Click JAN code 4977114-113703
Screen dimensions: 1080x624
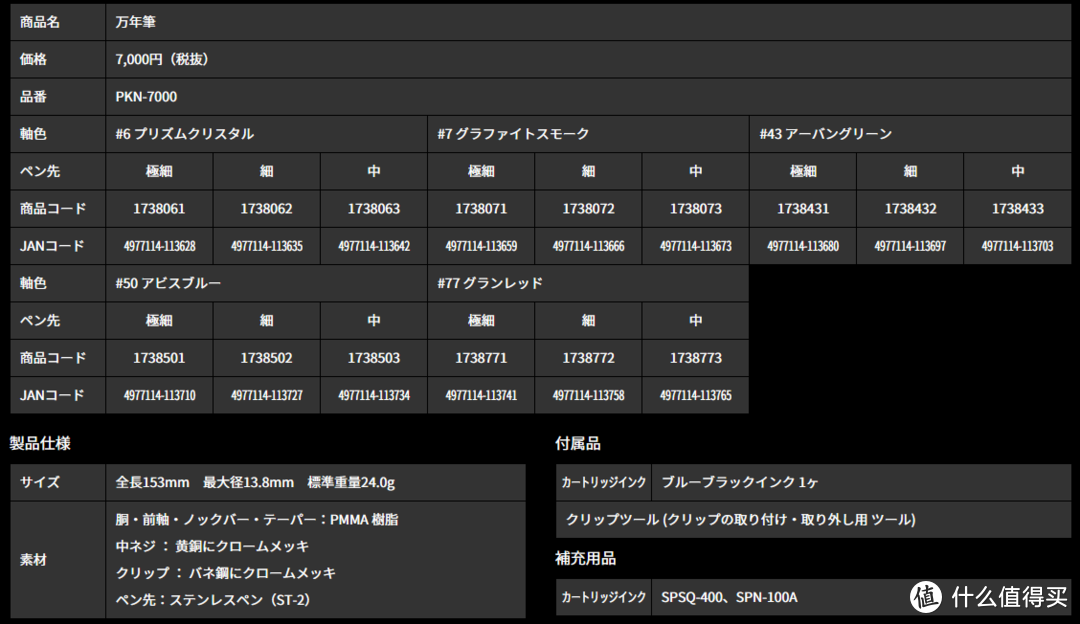(1017, 246)
